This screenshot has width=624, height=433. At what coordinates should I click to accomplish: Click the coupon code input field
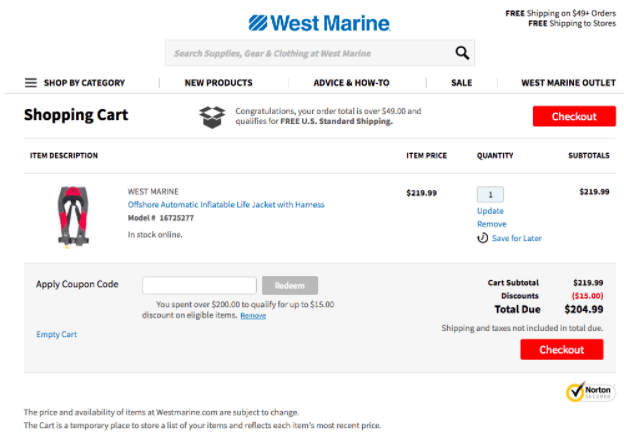(199, 285)
